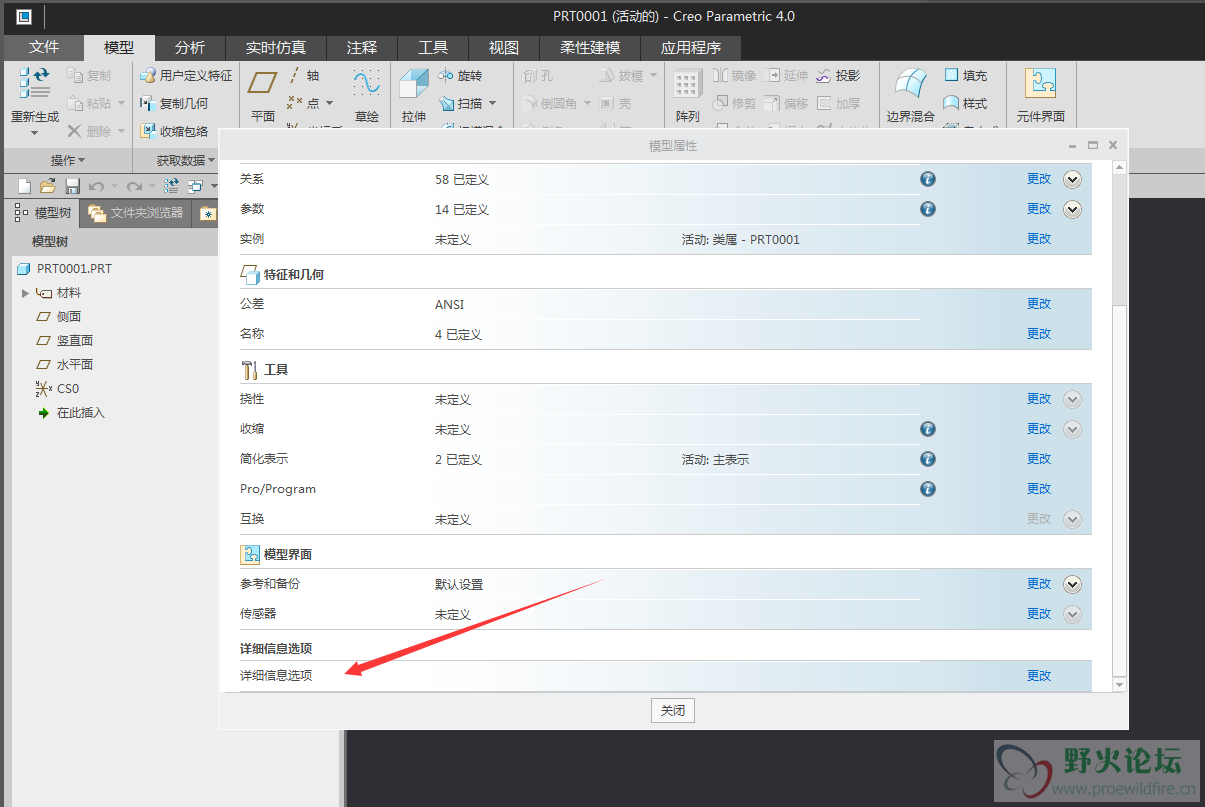This screenshot has width=1205, height=807.
Task: Expand the 挠性 row chevron
Action: click(1072, 400)
